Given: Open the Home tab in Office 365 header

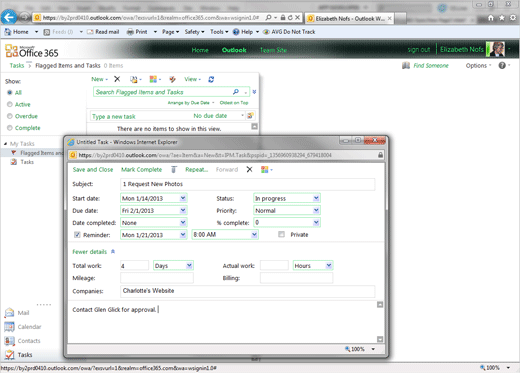Looking at the screenshot, I should click(x=200, y=50).
